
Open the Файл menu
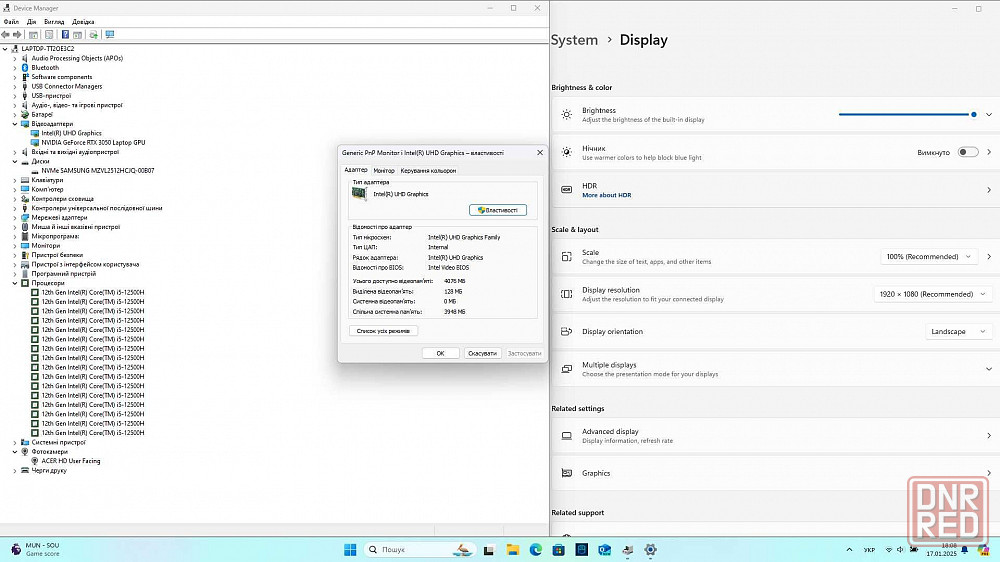coord(11,22)
